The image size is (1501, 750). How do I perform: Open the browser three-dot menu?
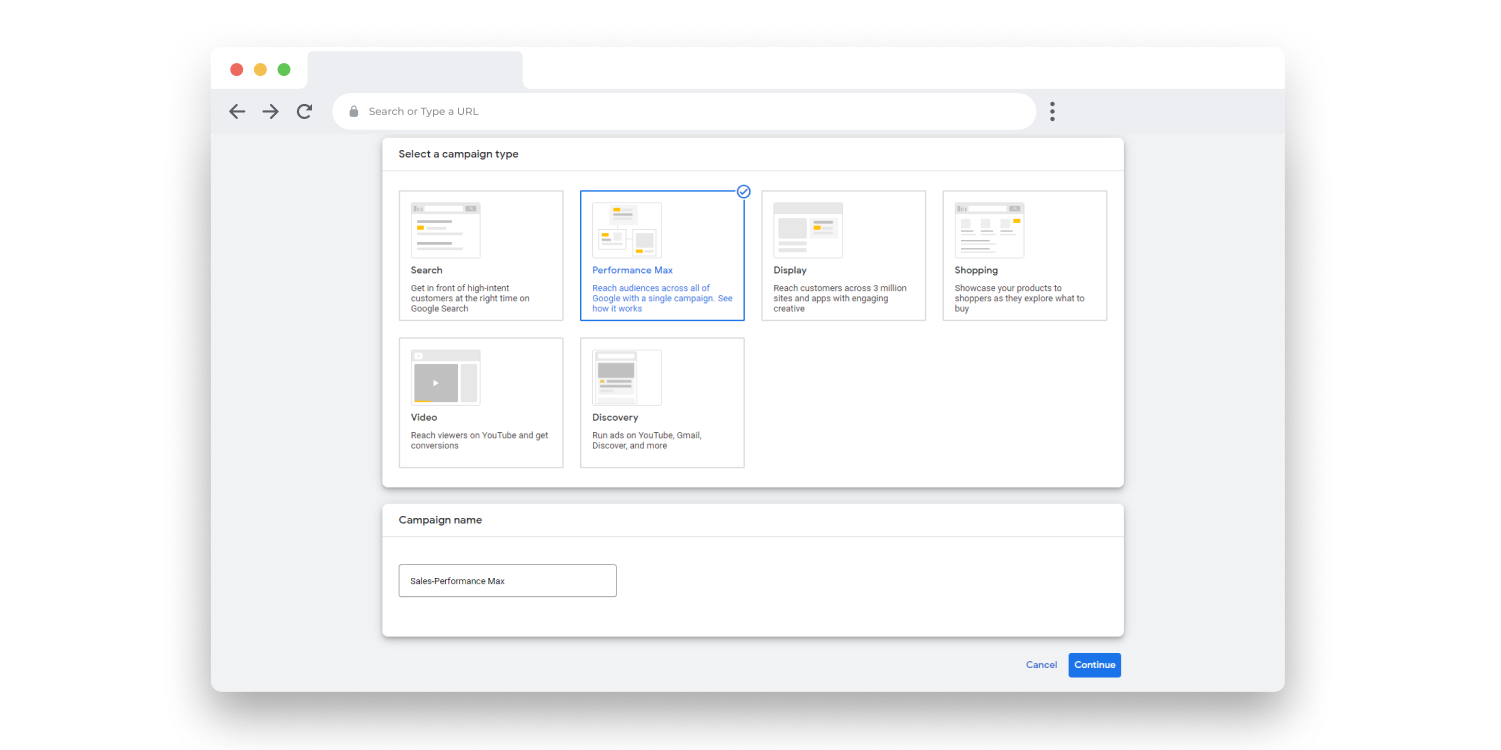point(1052,112)
